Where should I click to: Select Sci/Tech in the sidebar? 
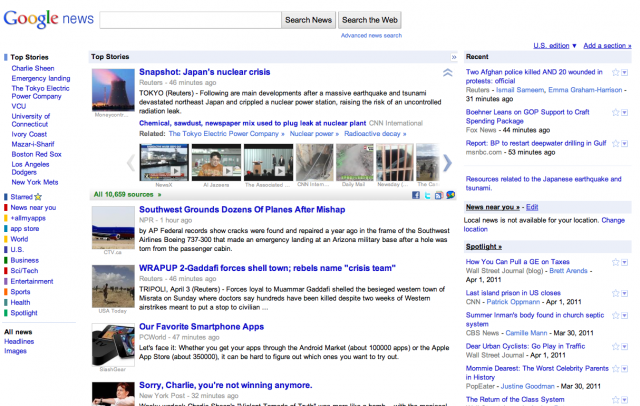tap(24, 271)
